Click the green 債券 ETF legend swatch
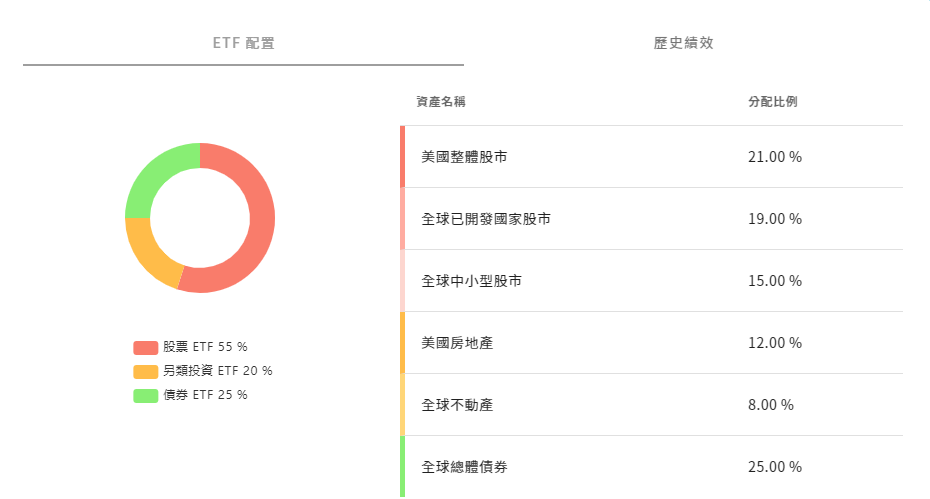This screenshot has height=499, width=930. [x=145, y=396]
